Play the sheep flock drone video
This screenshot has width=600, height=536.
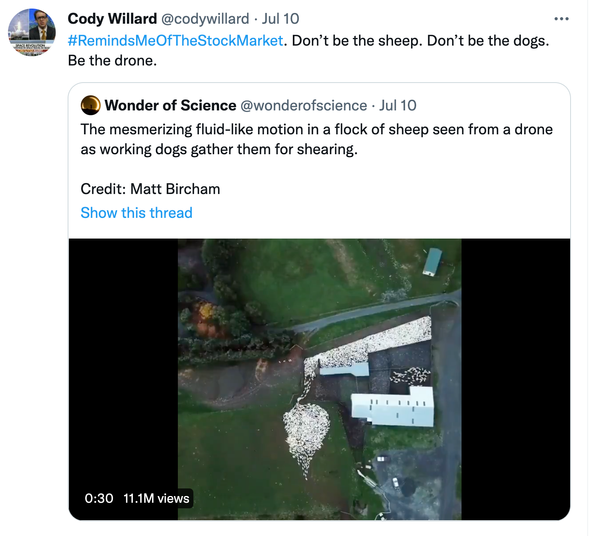[320, 379]
